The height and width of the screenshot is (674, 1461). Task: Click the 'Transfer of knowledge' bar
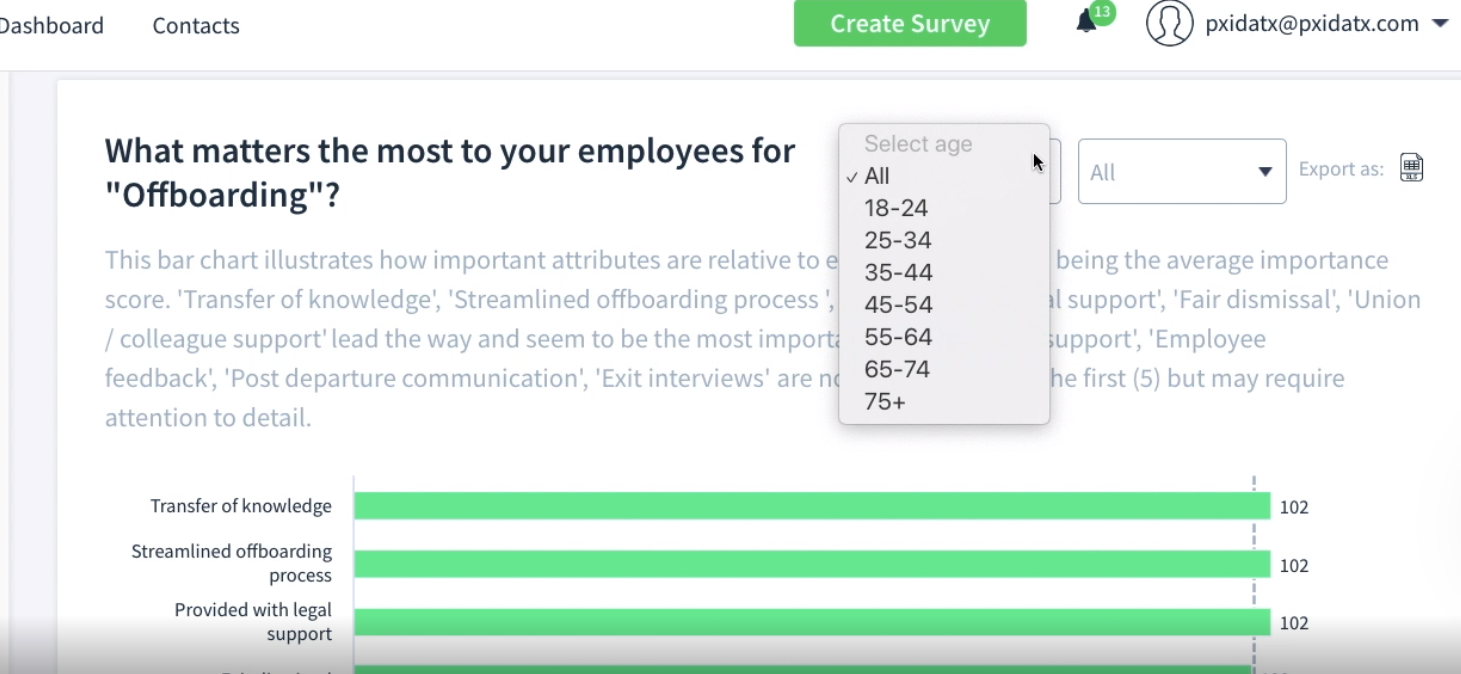coord(811,506)
